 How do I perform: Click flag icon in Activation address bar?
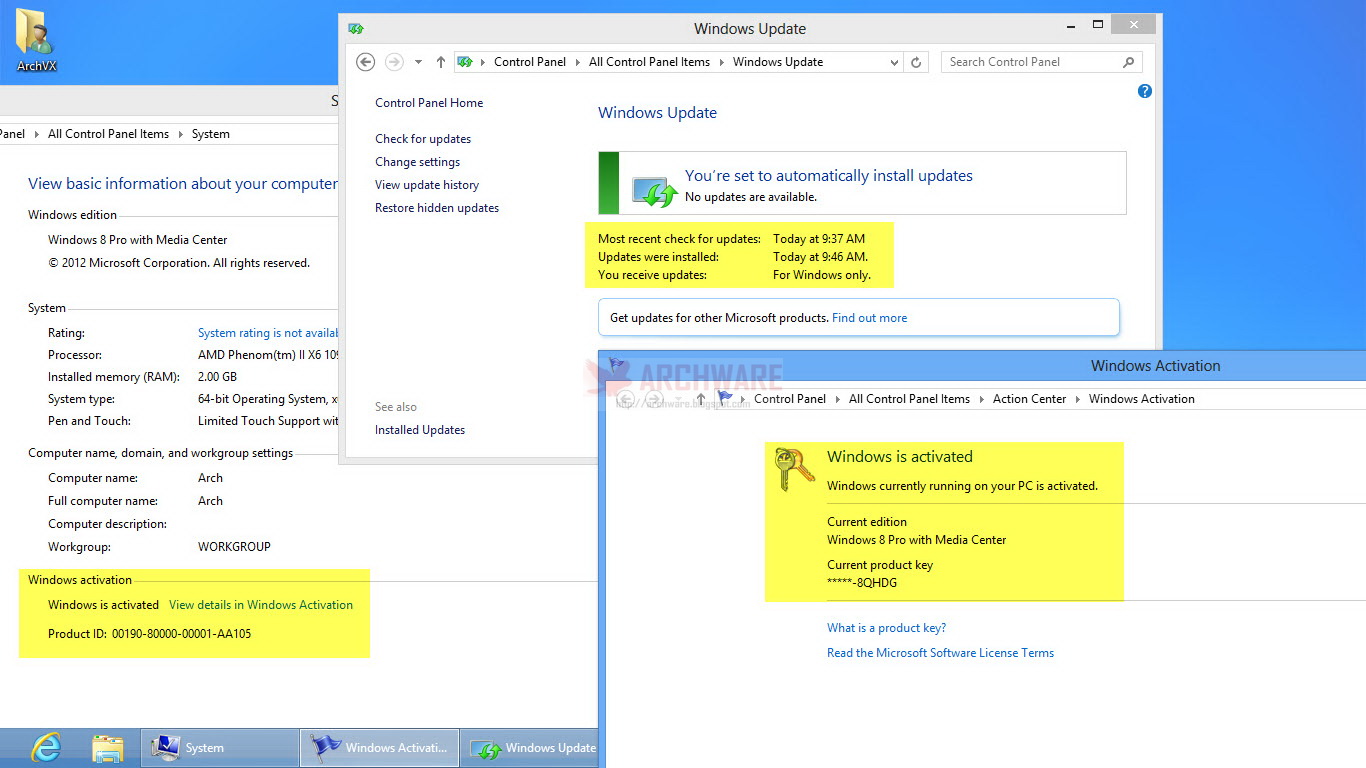coord(725,398)
